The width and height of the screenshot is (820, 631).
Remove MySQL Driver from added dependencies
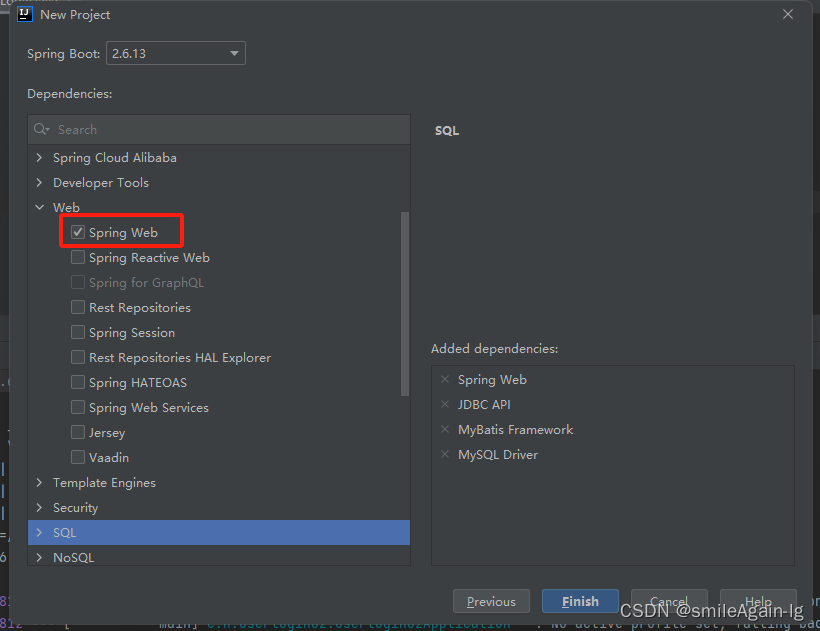point(445,455)
